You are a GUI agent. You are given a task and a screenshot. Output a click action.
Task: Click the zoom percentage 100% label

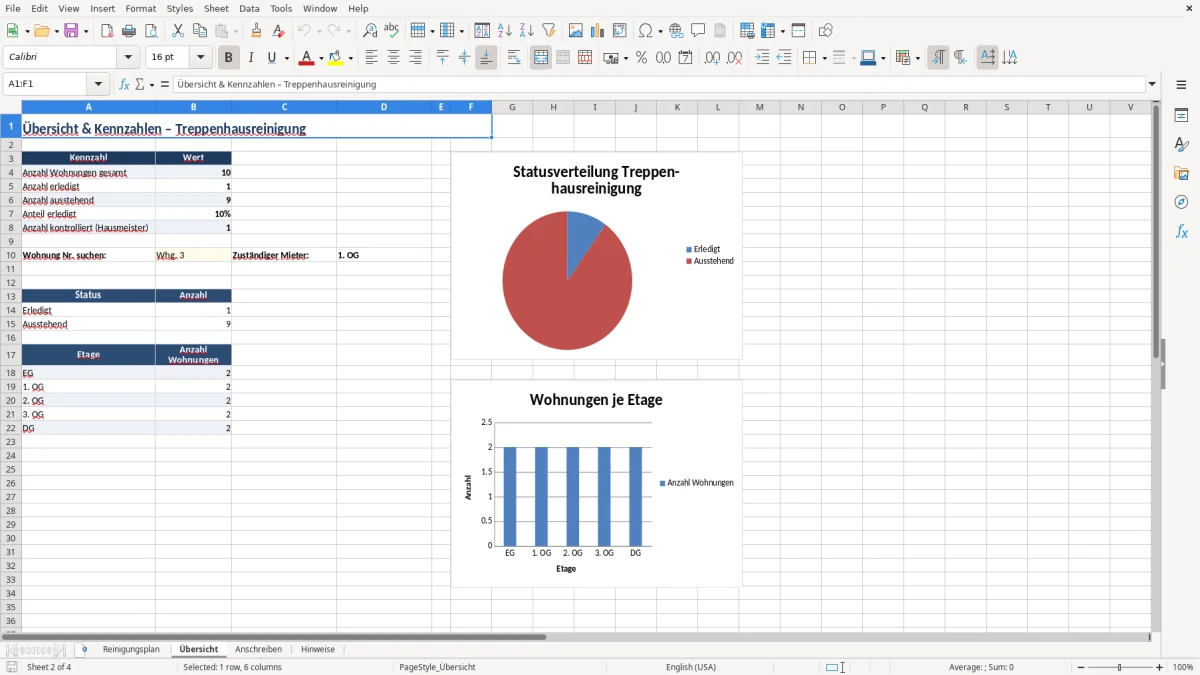point(1183,667)
